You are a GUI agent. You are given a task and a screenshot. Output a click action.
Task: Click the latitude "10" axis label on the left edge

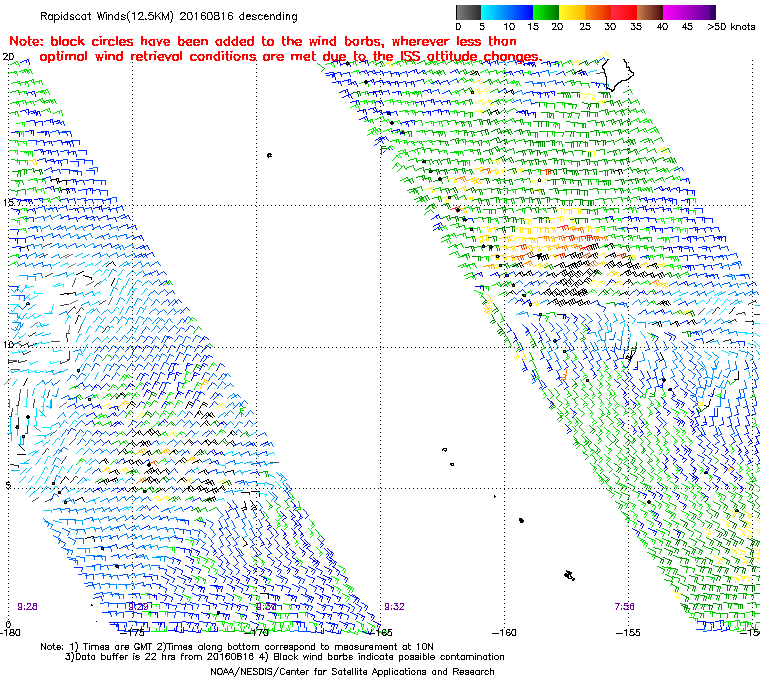pyautogui.click(x=8, y=344)
